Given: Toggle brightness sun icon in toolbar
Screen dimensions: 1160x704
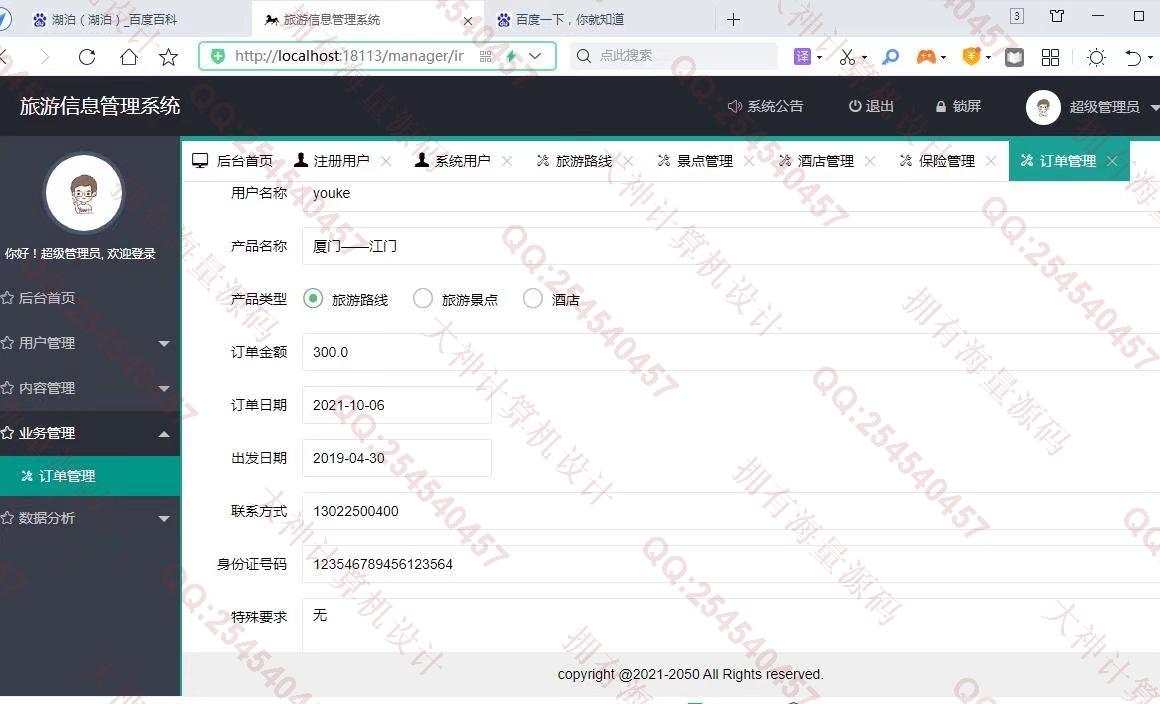Looking at the screenshot, I should [1096, 57].
